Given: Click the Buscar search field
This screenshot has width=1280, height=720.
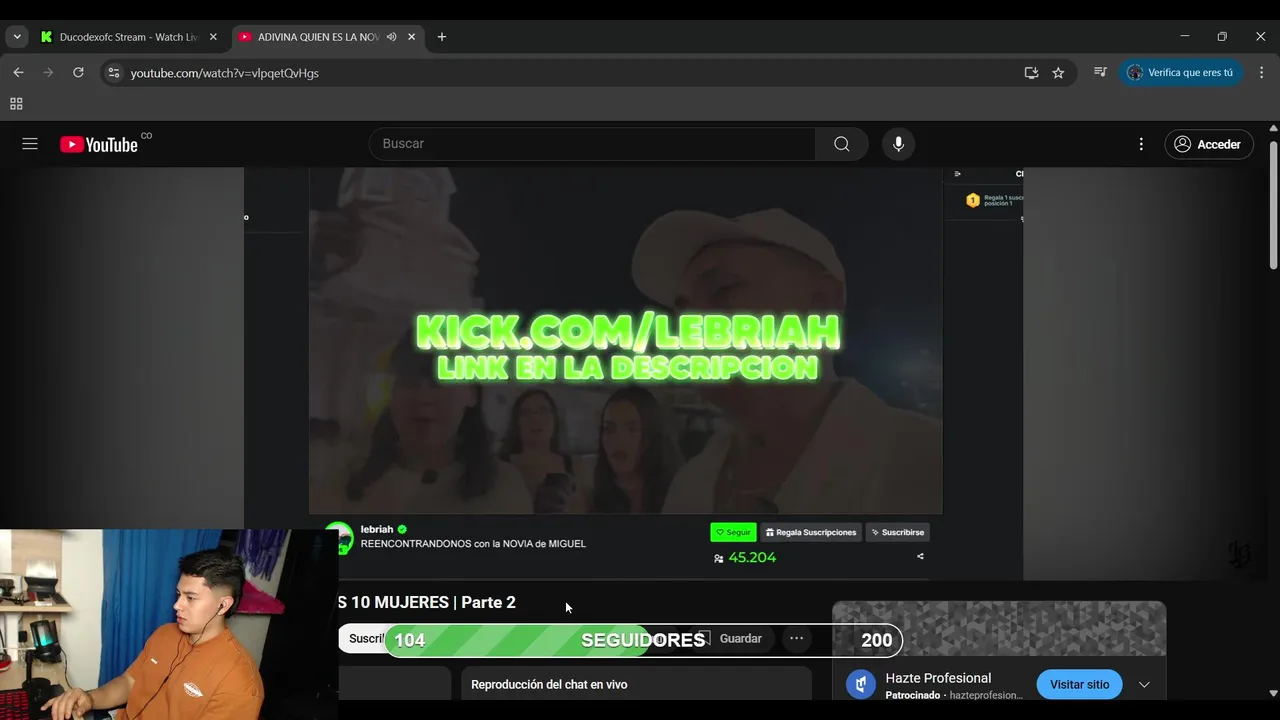Looking at the screenshot, I should 592,144.
